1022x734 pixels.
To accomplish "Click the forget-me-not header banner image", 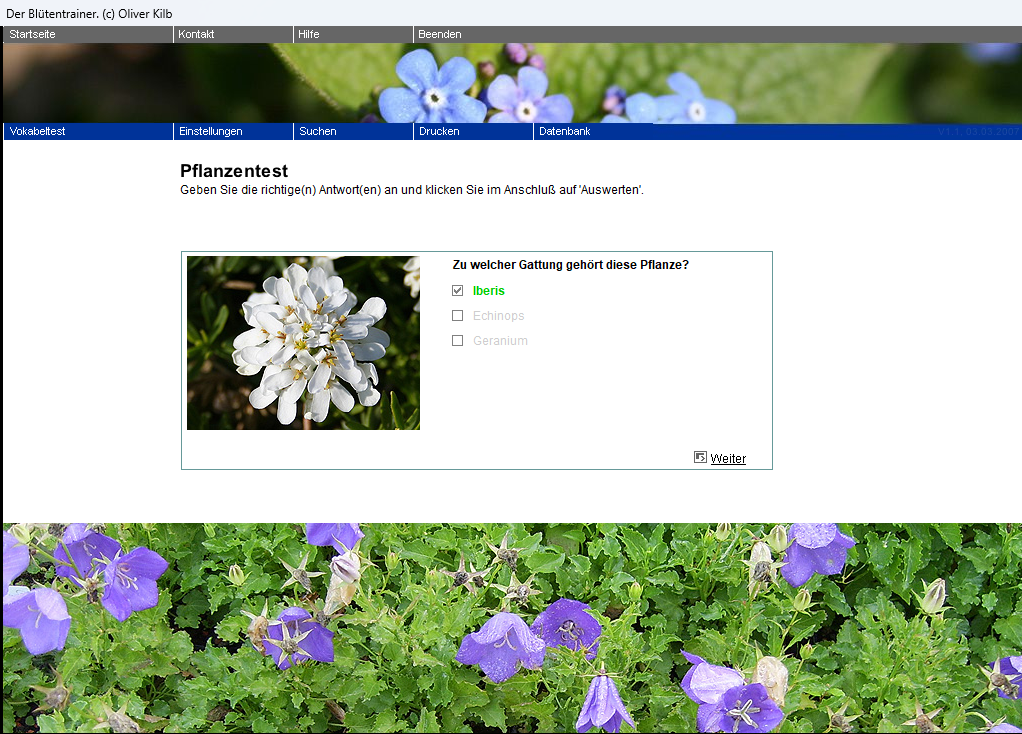I will click(x=512, y=83).
